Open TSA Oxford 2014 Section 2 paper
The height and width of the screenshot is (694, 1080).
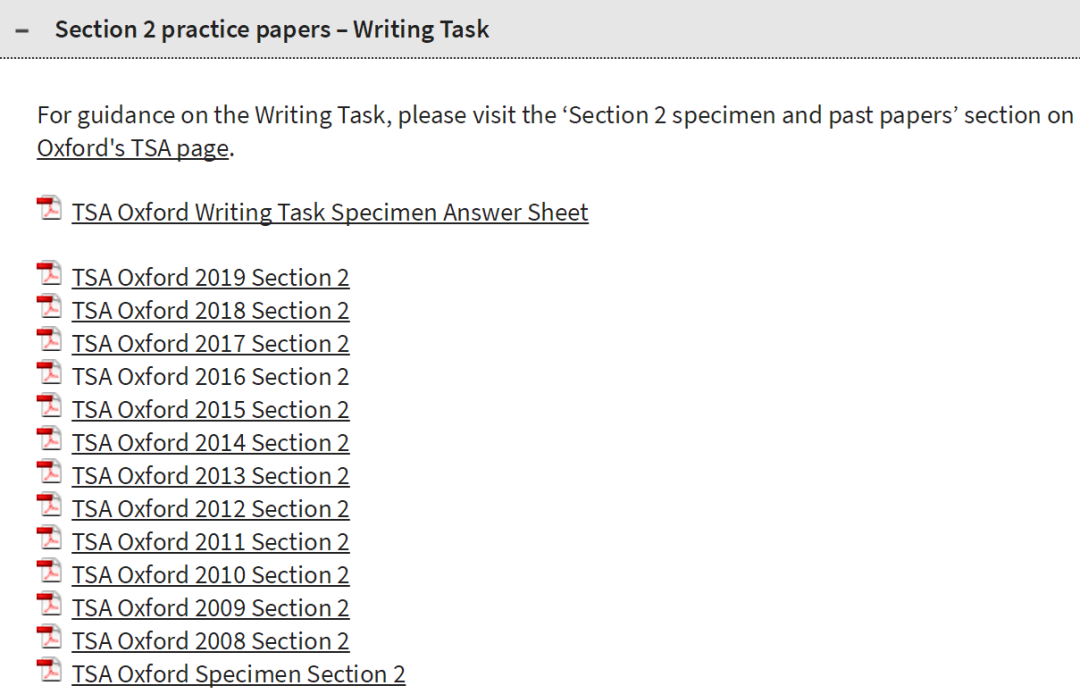[210, 443]
